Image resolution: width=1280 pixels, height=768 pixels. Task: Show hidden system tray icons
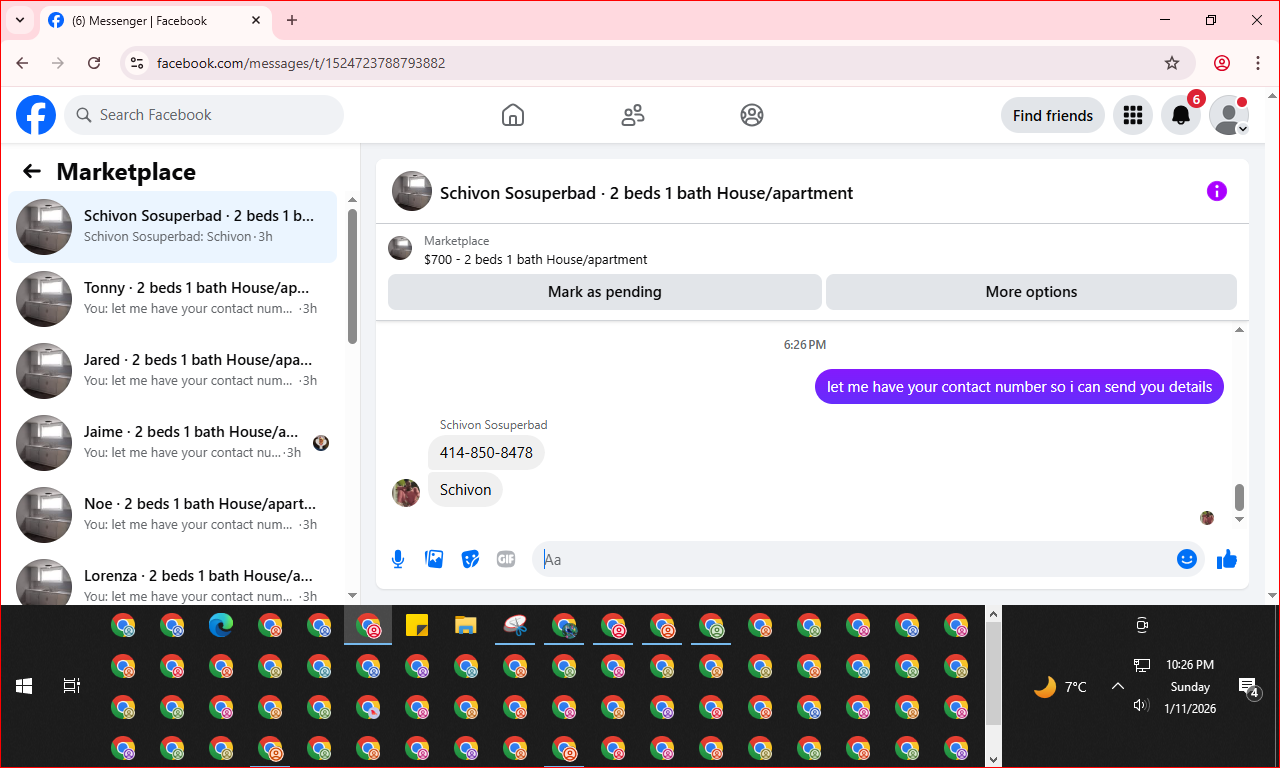click(x=1118, y=686)
